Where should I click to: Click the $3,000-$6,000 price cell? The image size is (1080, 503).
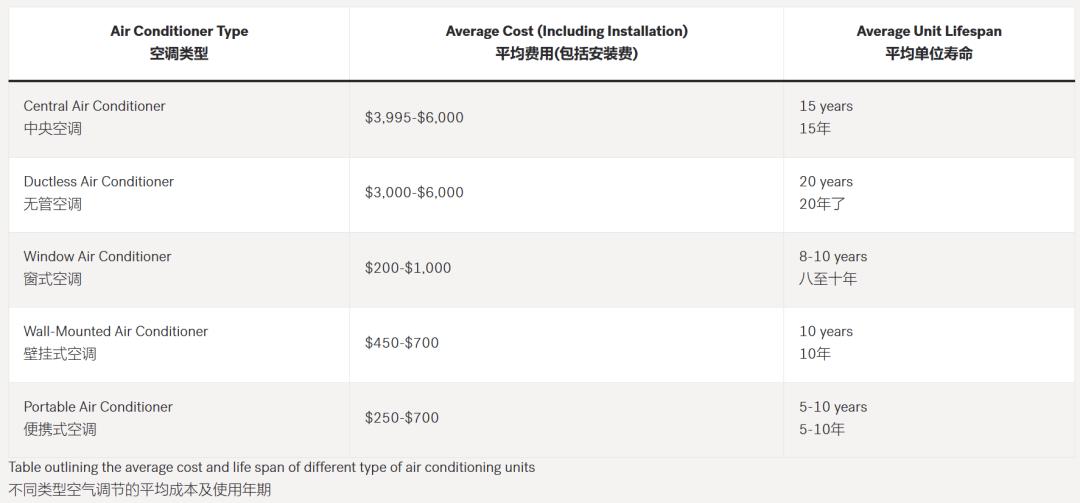coord(414,192)
